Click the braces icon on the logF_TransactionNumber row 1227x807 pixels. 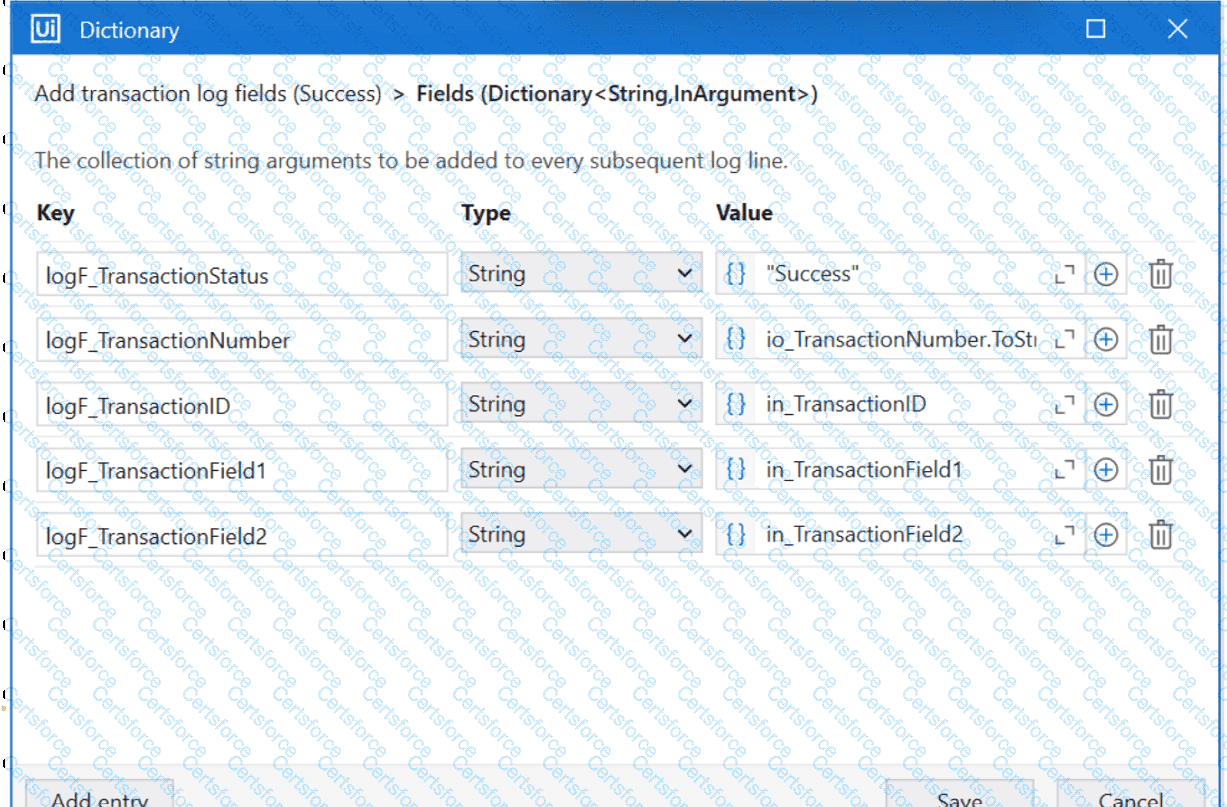735,339
